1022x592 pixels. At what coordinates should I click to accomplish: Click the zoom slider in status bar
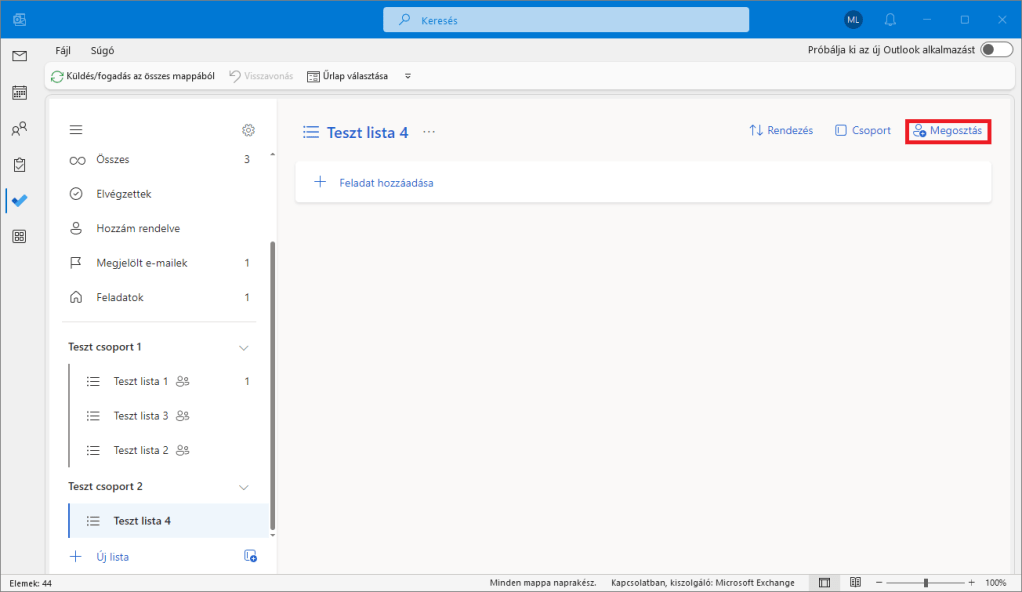(925, 582)
